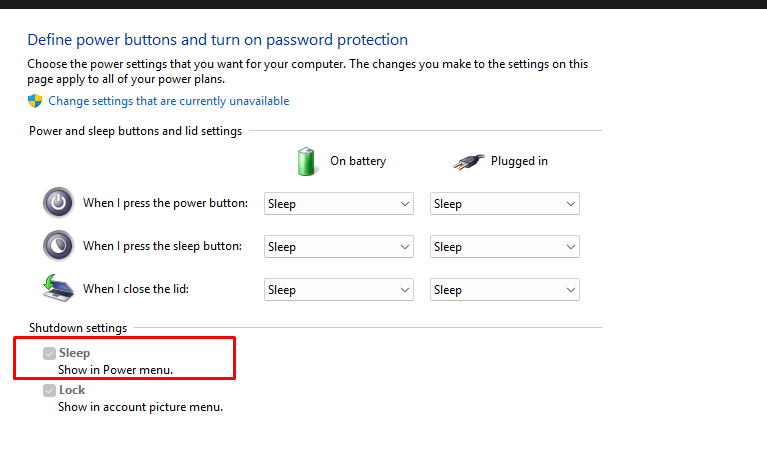Viewport: 767px width, 466px height.
Task: Click the power button icon
Action: pos(59,203)
